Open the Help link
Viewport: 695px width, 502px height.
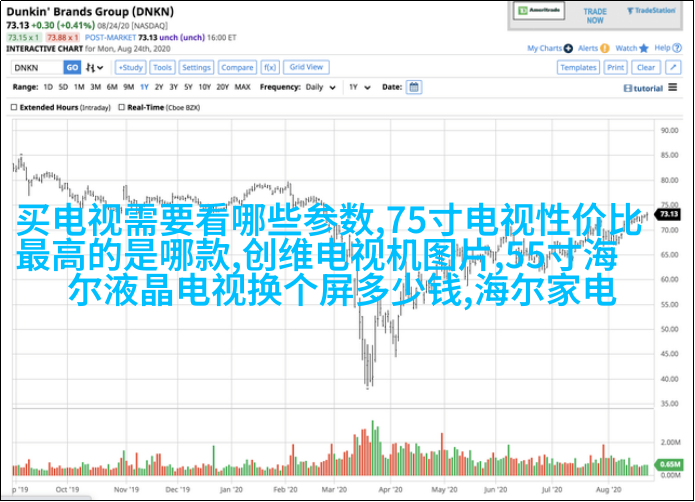663,48
